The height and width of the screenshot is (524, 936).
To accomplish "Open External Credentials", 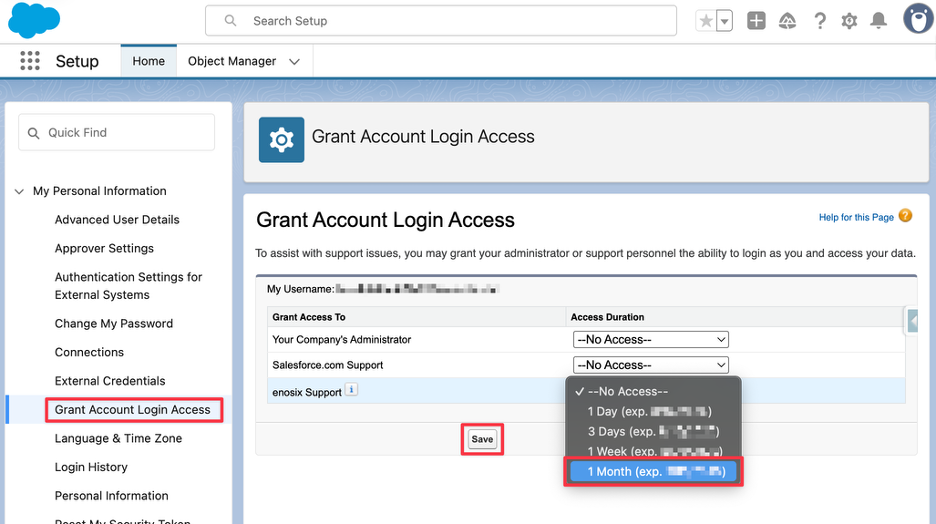I will [x=110, y=381].
